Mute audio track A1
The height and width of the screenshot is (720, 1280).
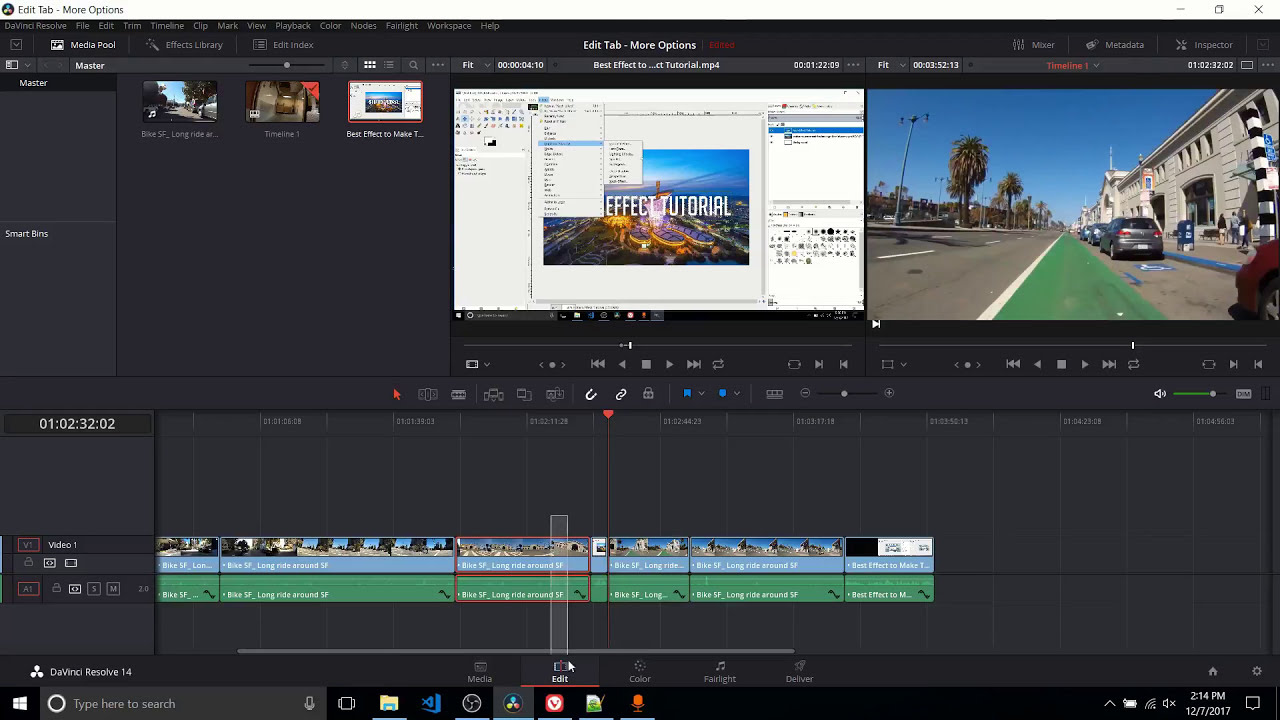point(113,589)
